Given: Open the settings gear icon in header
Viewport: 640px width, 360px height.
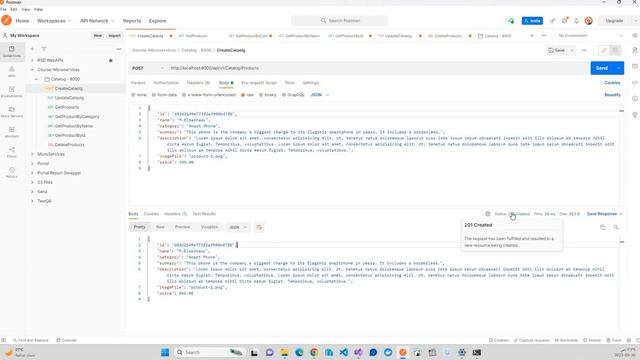Looking at the screenshot, I should tap(564, 21).
